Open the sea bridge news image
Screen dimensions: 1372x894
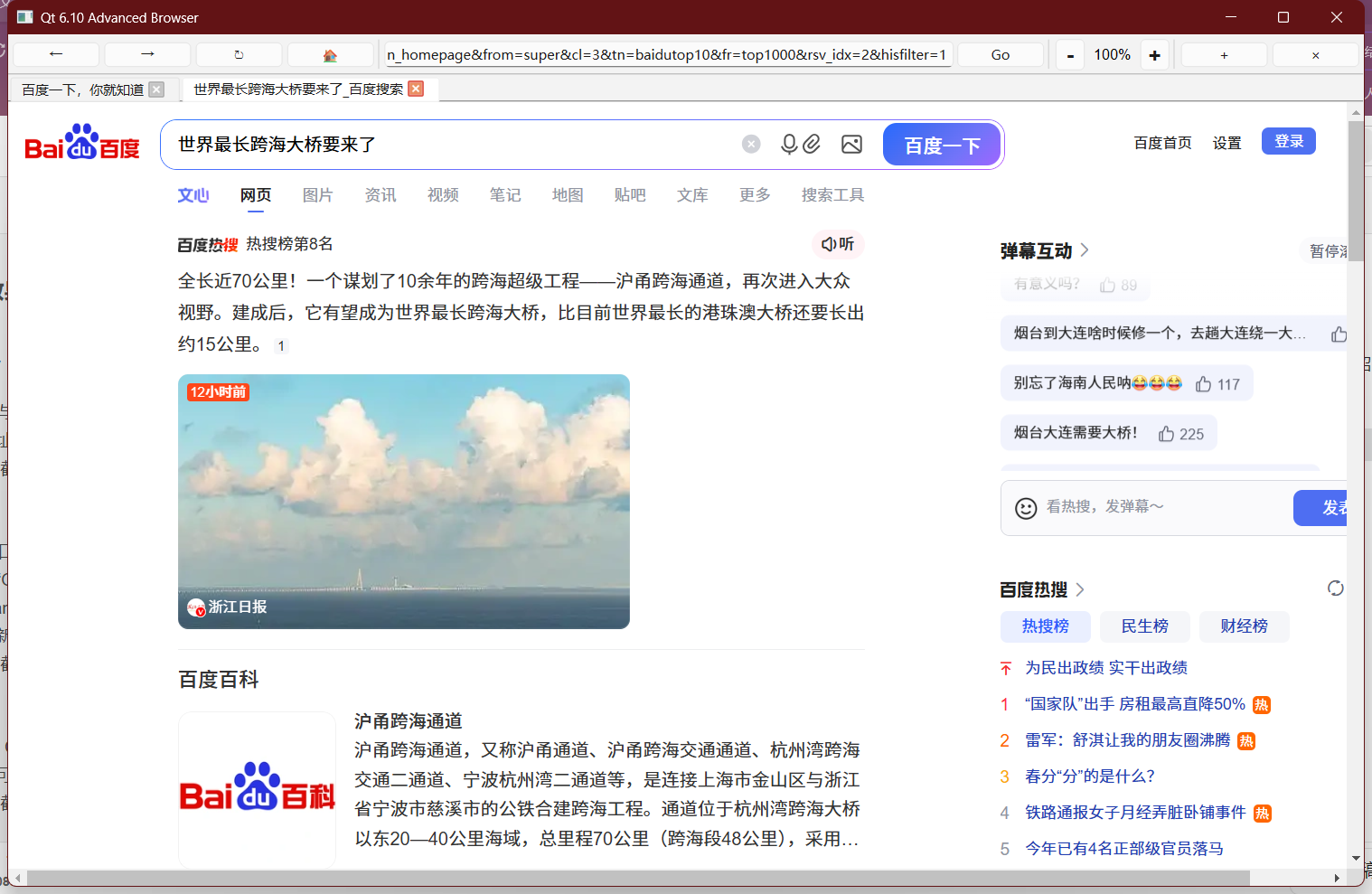404,502
